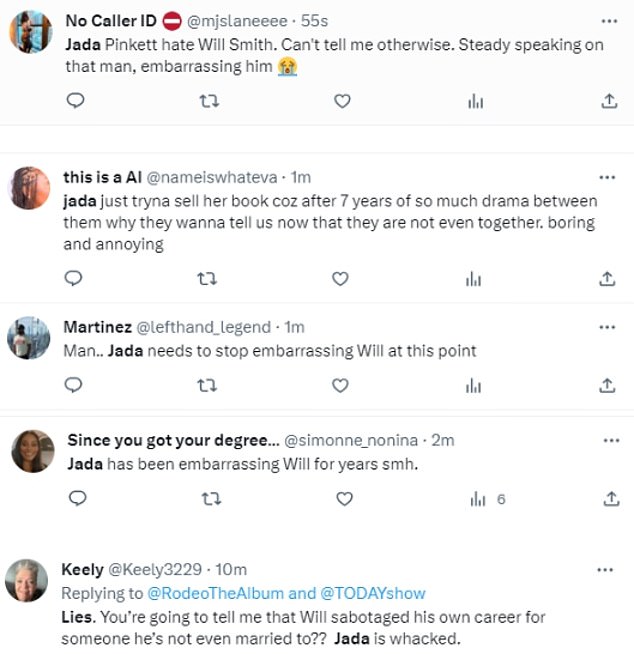This screenshot has height=654, width=634.
Task: Open more options on Keely's tweet
Action: [x=605, y=570]
